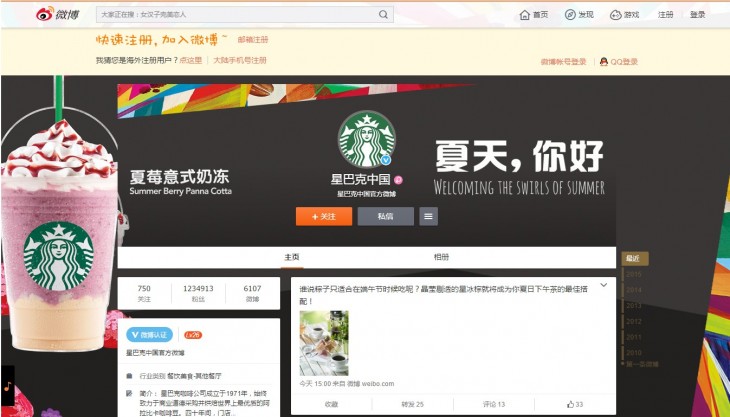Open 发现 discover in top navigation
Viewport: 730px width, 417px height.
tap(579, 15)
